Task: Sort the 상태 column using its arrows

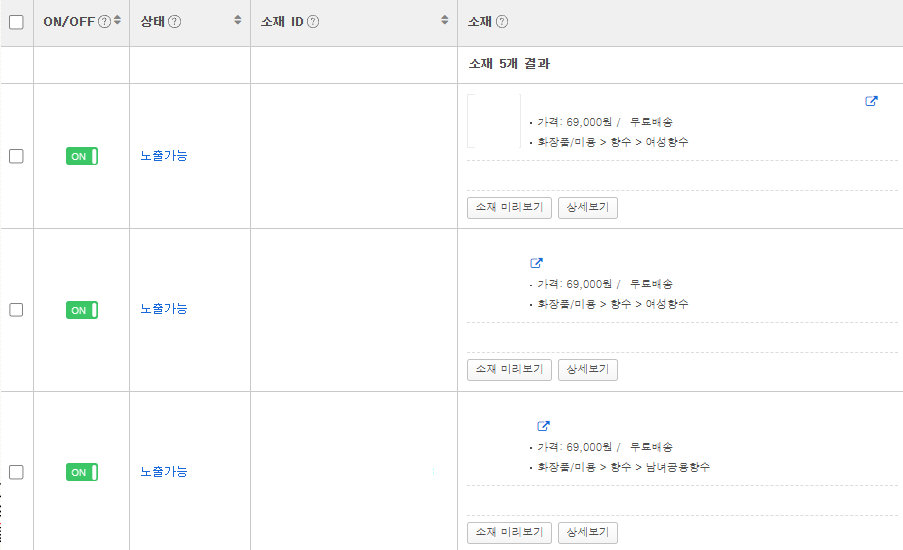Action: point(238,21)
